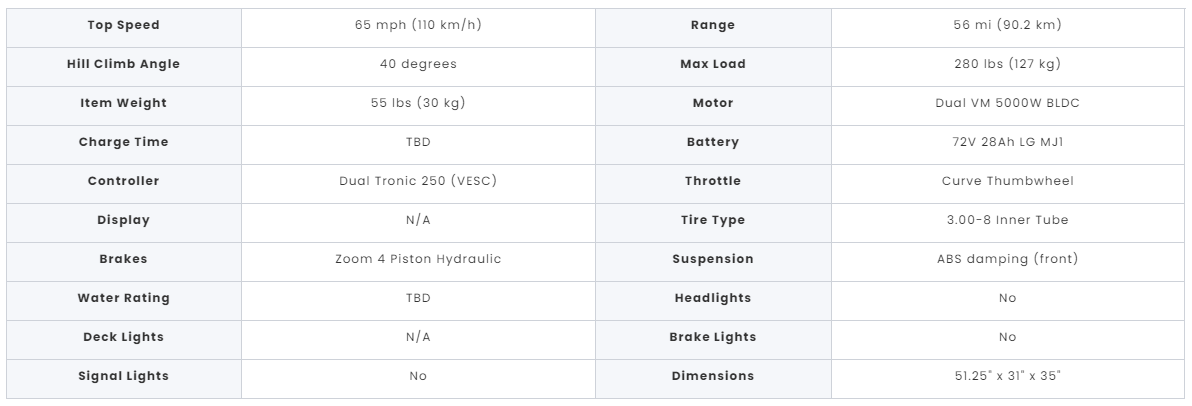Select the 56 mi range value

coord(1007,25)
